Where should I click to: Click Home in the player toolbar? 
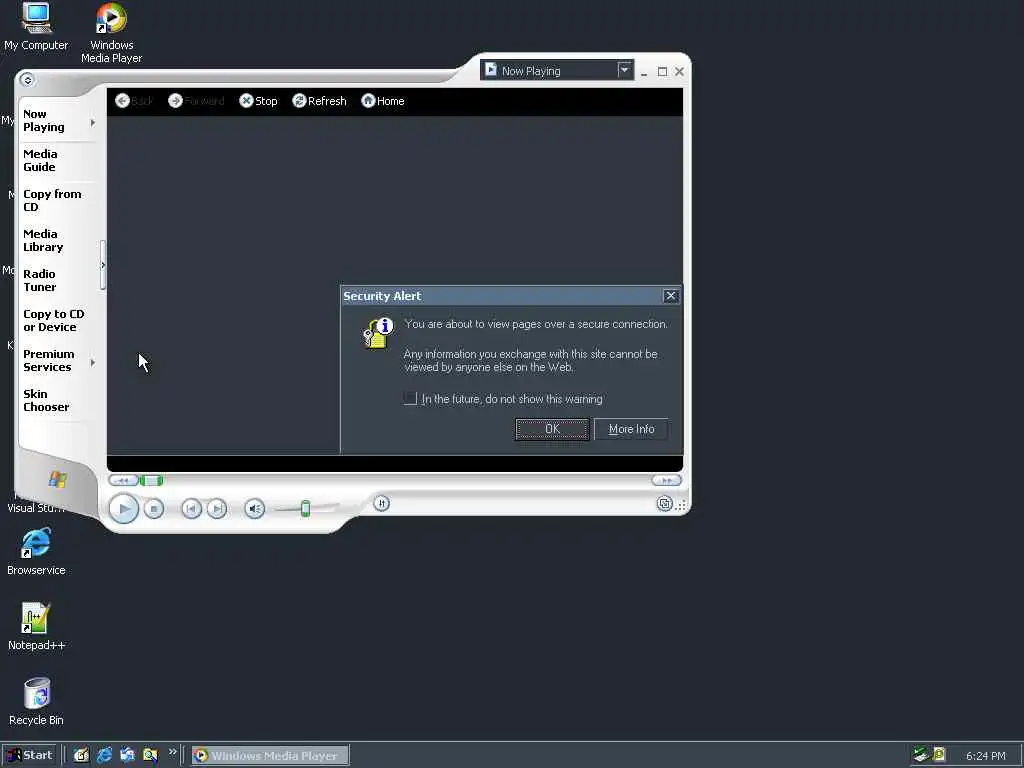tap(383, 101)
